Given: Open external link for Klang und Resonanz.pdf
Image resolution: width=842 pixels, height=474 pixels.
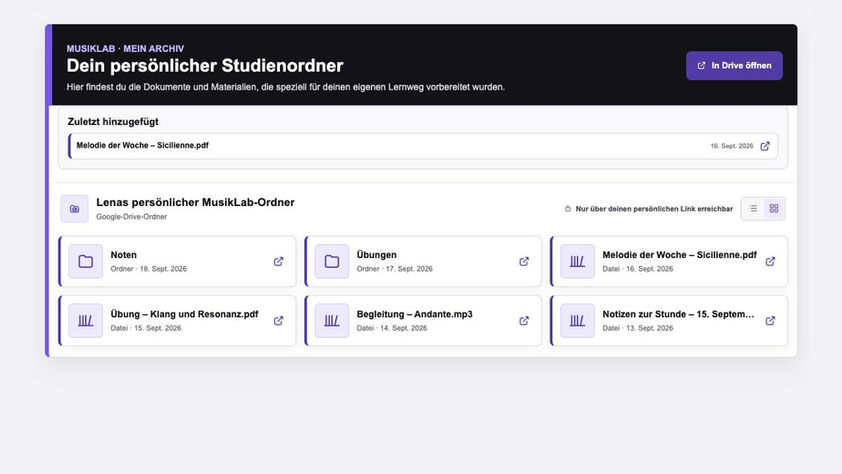Looking at the screenshot, I should [x=278, y=320].
